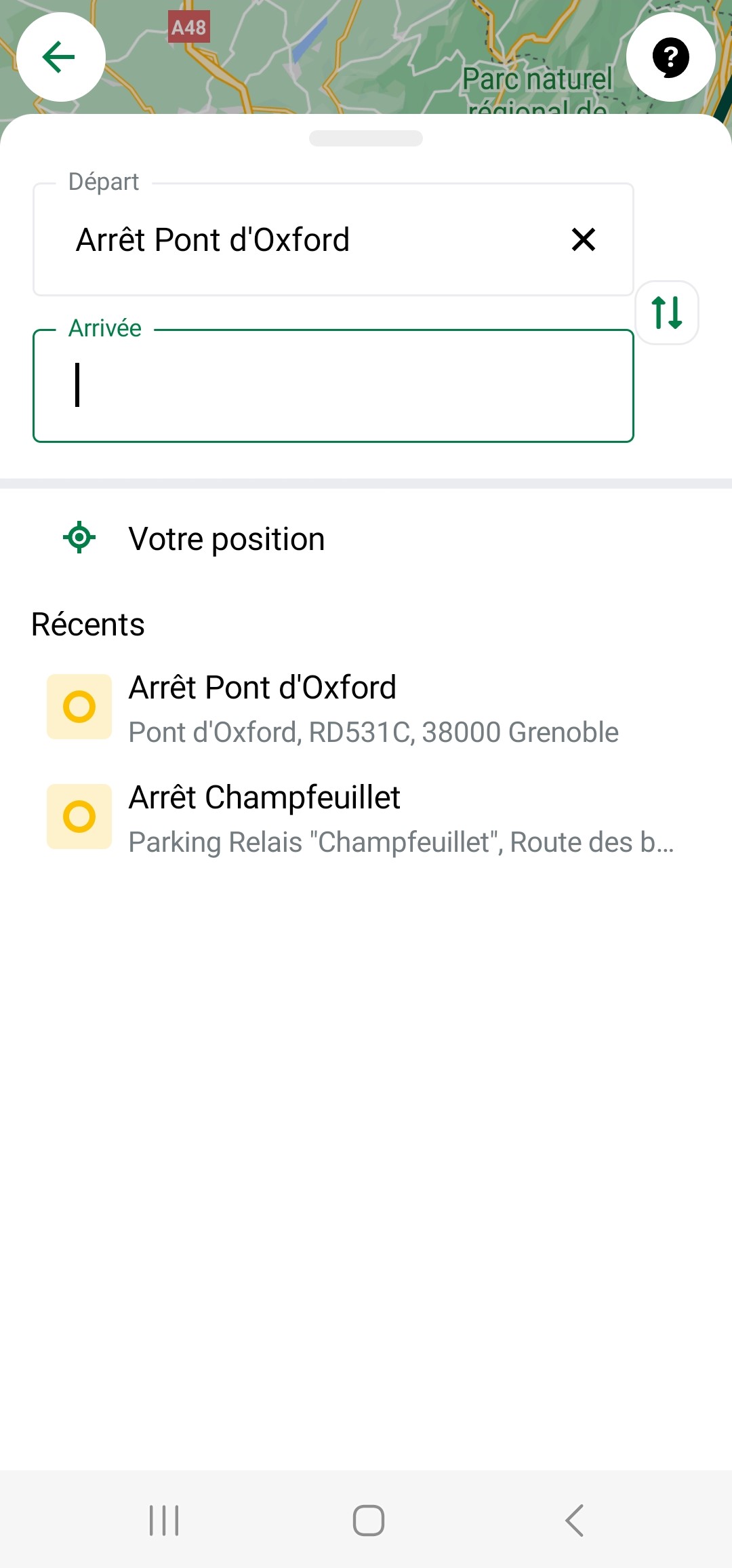Tap the yellow stop icon for Champfeuillet

click(x=79, y=817)
